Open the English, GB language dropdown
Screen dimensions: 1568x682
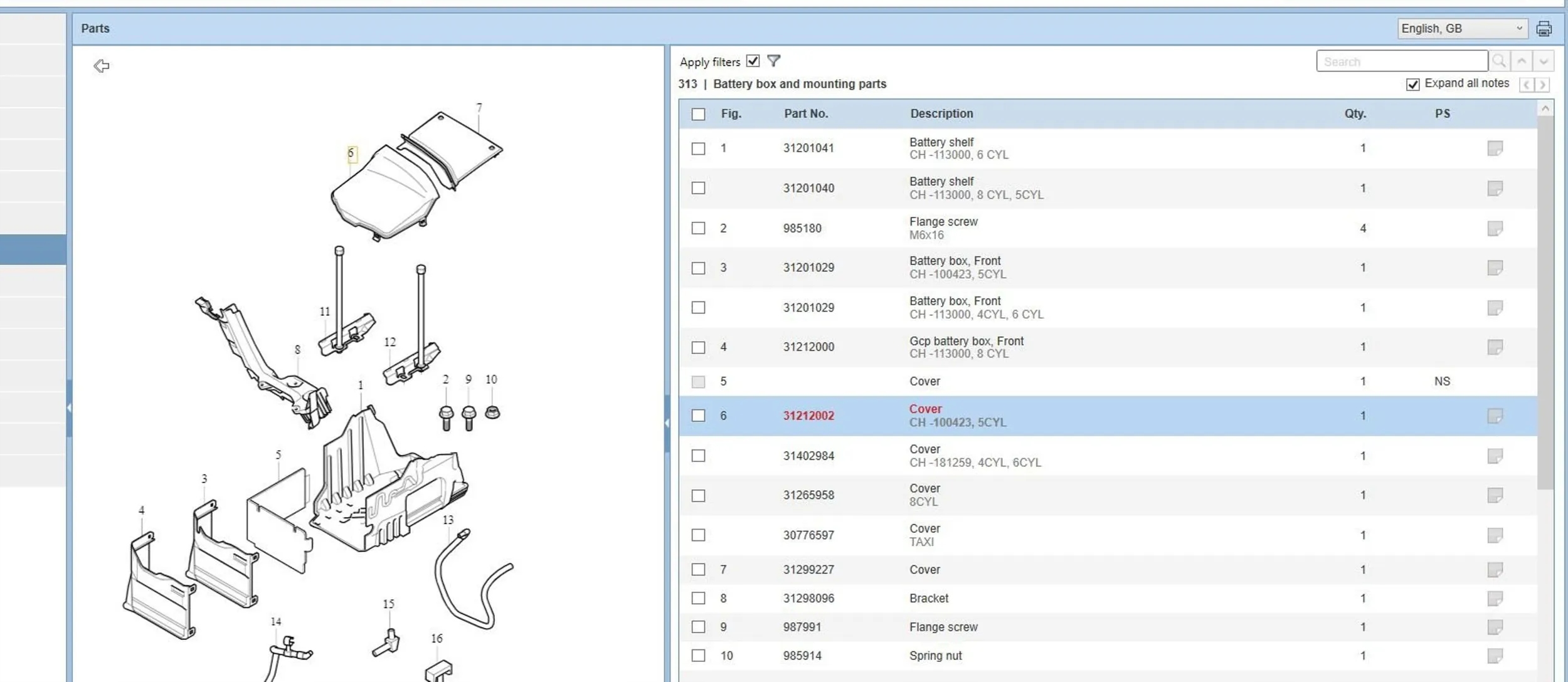click(1462, 28)
